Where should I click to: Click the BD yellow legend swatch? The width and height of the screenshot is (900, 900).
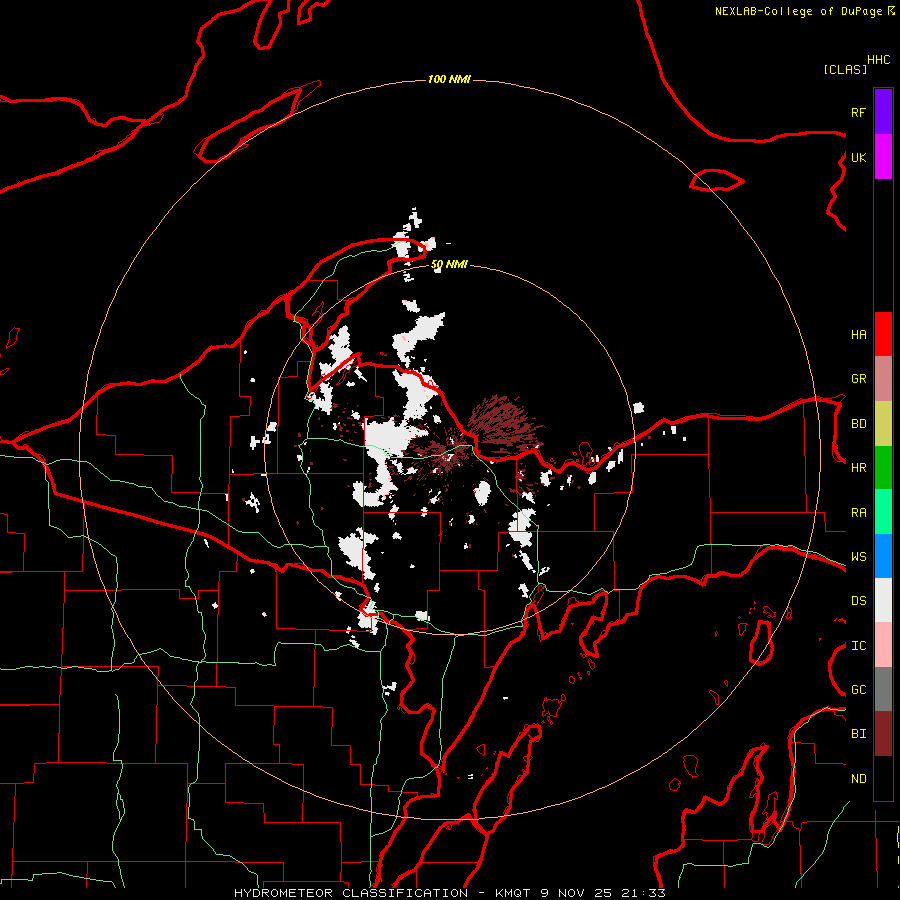[x=883, y=423]
